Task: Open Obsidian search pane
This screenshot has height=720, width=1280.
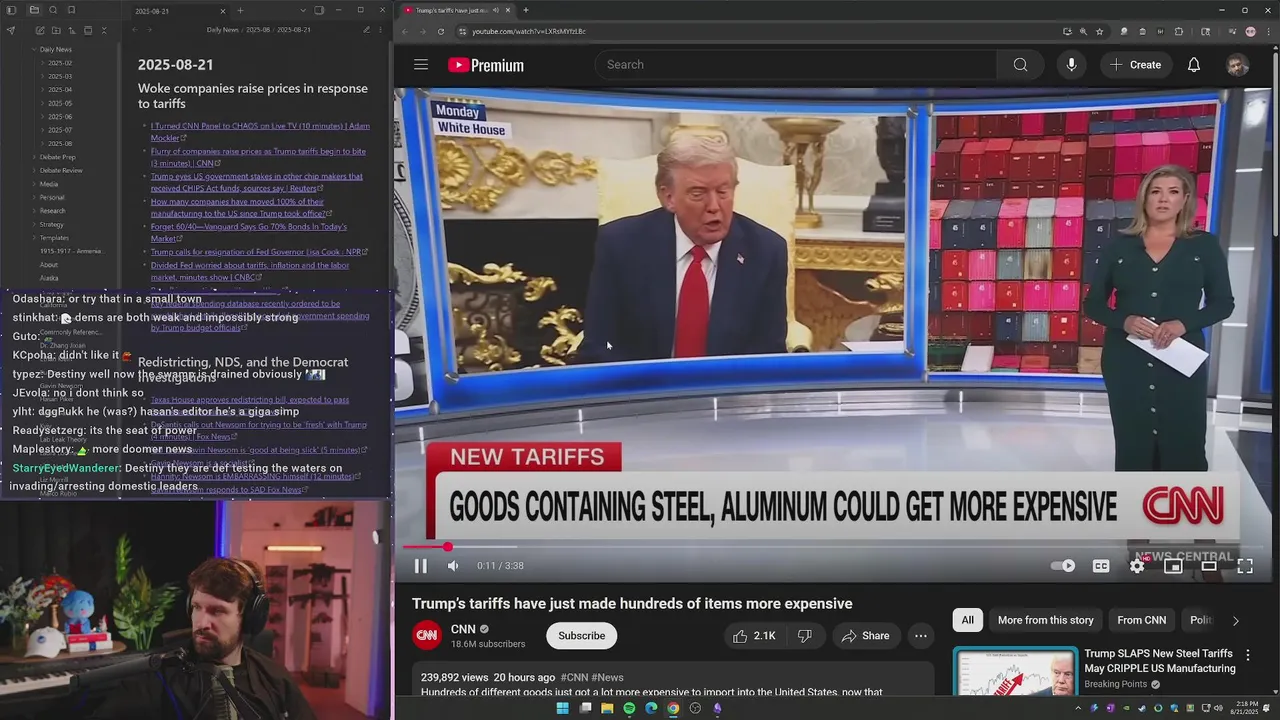Action: coord(53,10)
